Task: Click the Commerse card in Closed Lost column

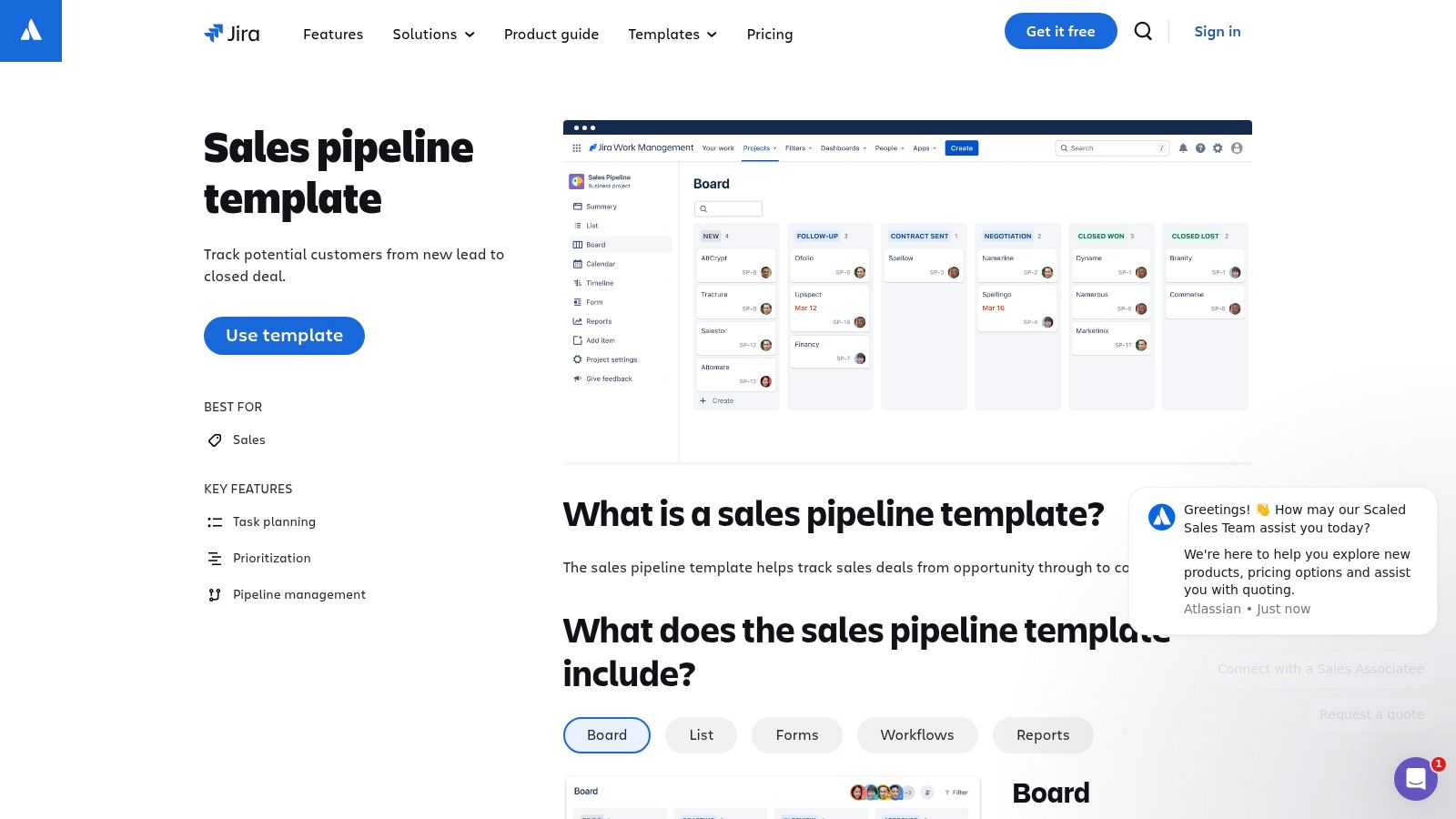Action: pyautogui.click(x=1205, y=301)
